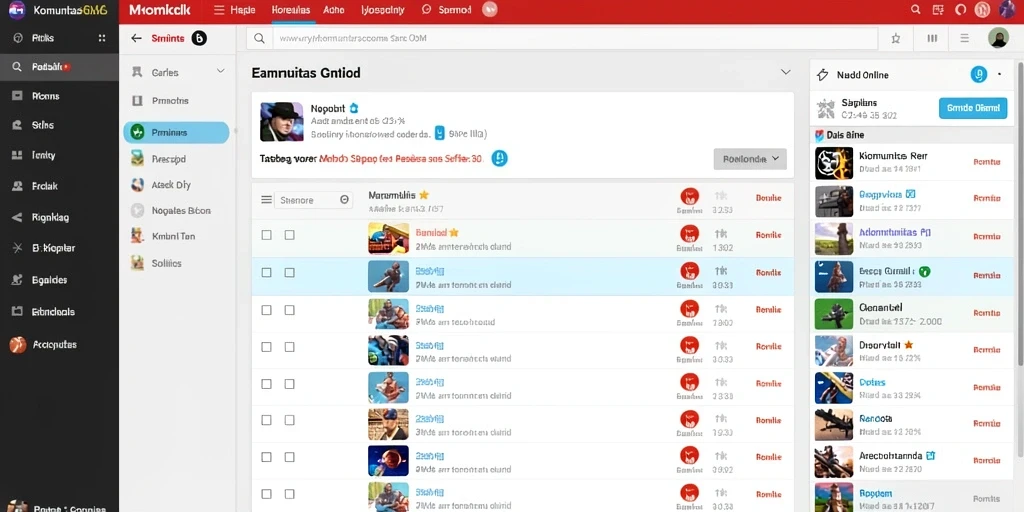Tick second checkbox in the planet thumbnail row
This screenshot has width=1024, height=512.
coord(289,458)
